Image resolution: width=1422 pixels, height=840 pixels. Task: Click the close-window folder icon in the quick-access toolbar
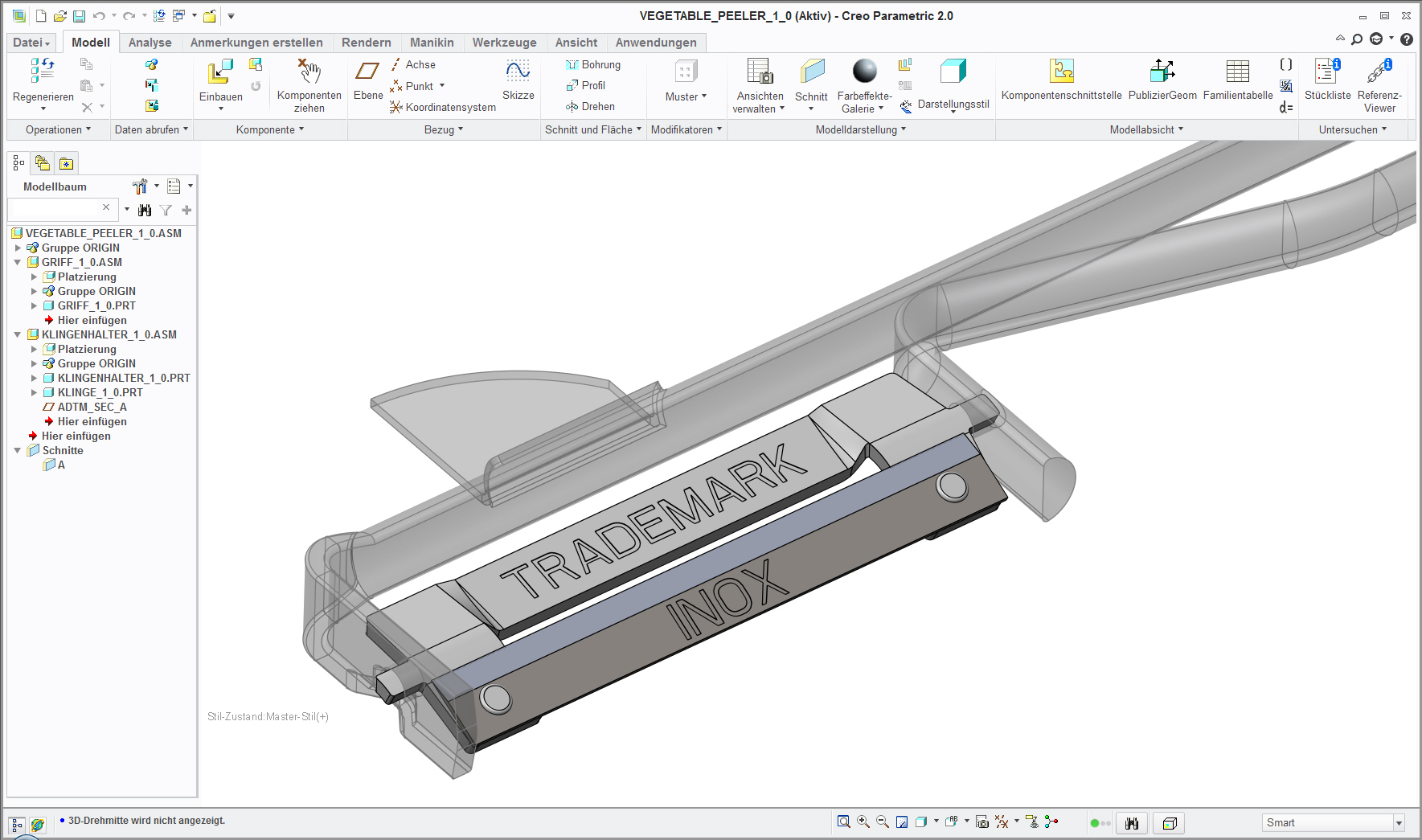click(210, 16)
